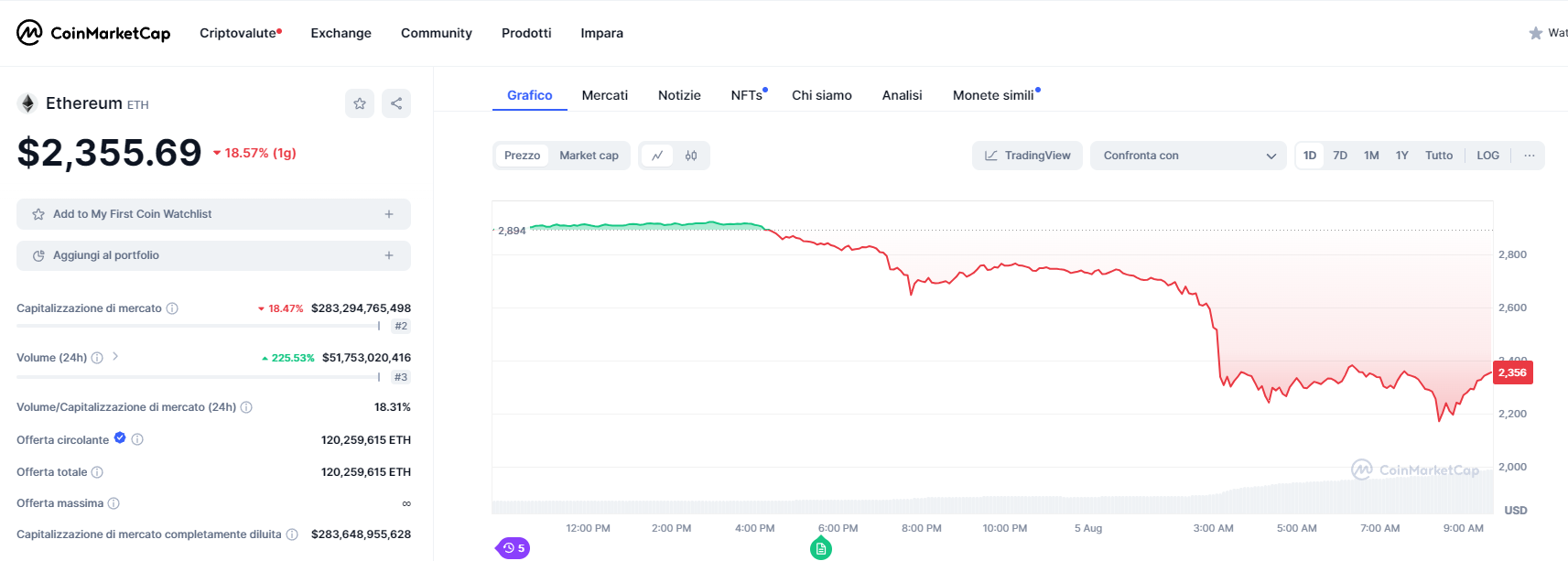This screenshot has width=1568, height=561.
Task: Open the info icon next to Capitalizzazione di mercato
Action: point(172,308)
